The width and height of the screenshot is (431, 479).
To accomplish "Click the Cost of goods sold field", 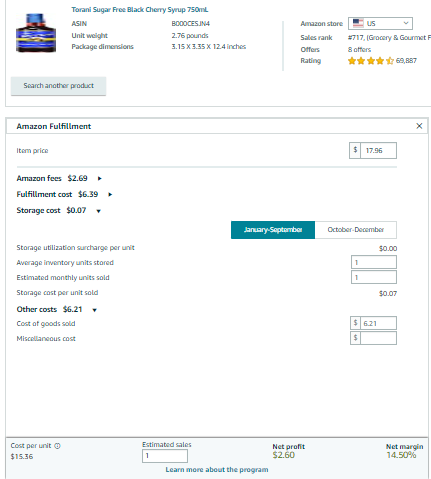I will click(378, 323).
